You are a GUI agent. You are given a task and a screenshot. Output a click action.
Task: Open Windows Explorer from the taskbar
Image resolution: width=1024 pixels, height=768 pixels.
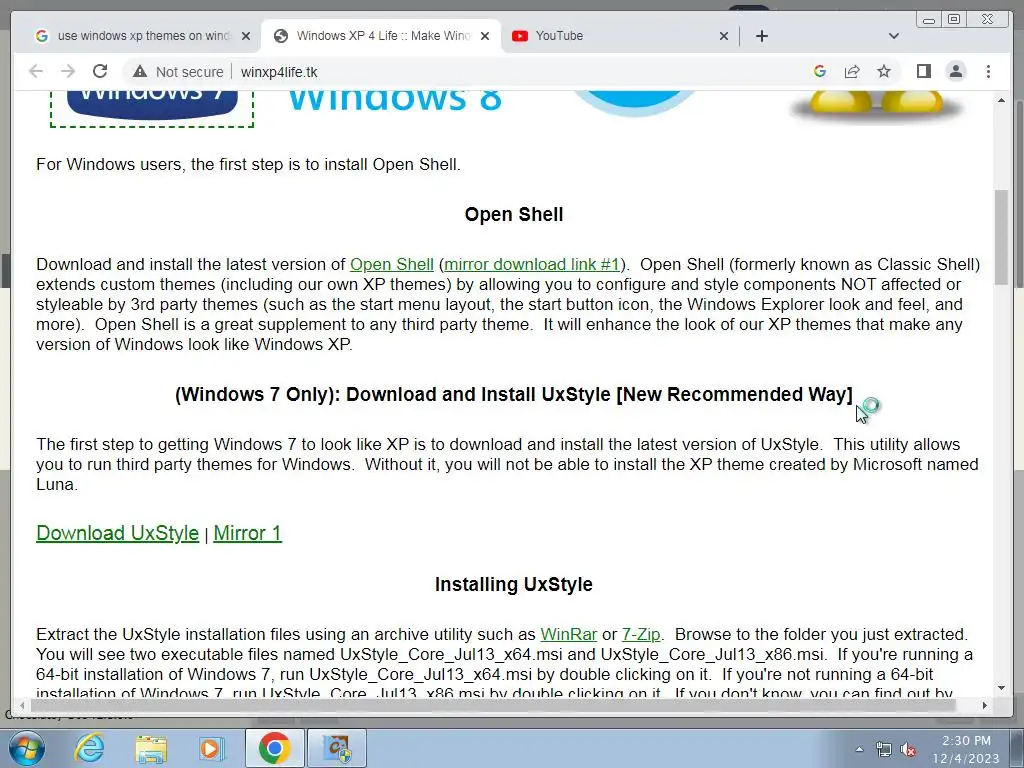click(x=151, y=748)
